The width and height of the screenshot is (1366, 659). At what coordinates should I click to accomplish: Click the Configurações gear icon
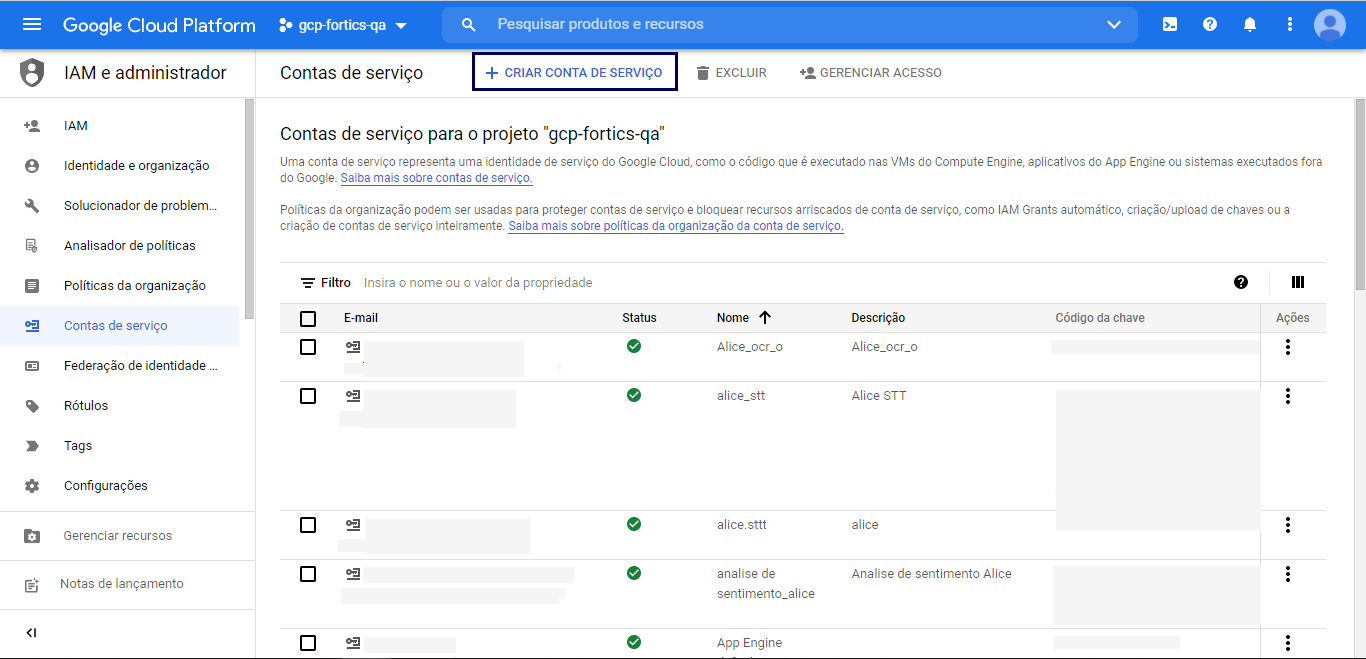32,486
